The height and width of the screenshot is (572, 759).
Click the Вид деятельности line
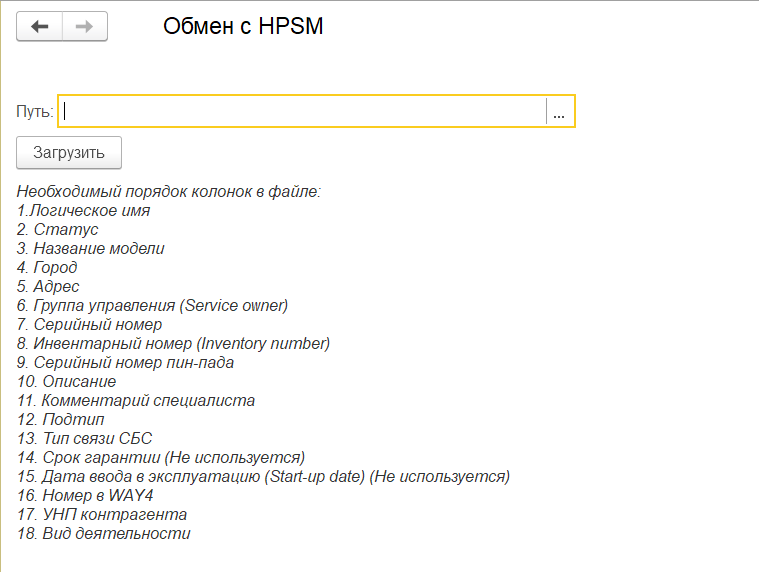[x=104, y=533]
